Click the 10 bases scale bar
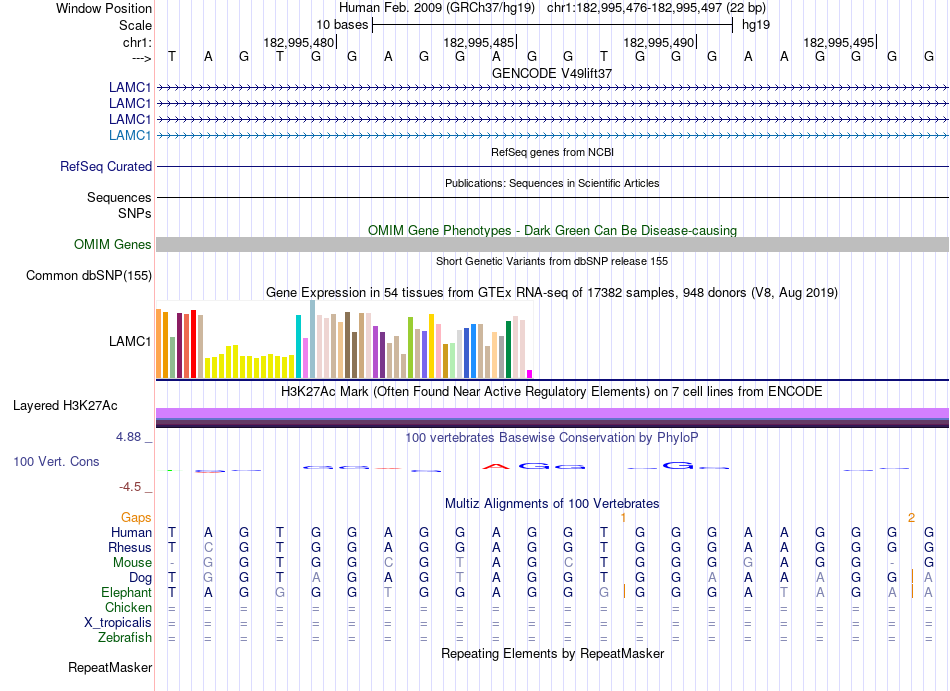Viewport: 950px width, 691px height. coord(552,24)
